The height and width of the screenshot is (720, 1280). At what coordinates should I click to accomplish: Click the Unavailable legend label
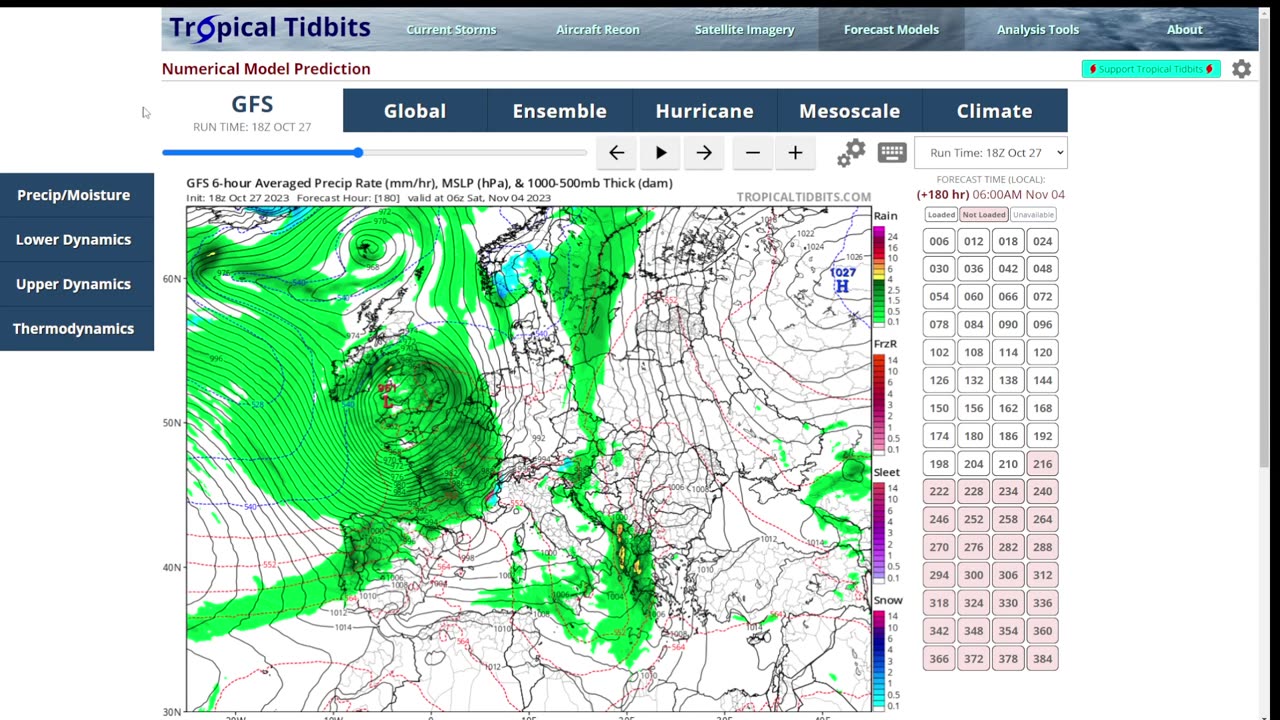tap(1033, 215)
